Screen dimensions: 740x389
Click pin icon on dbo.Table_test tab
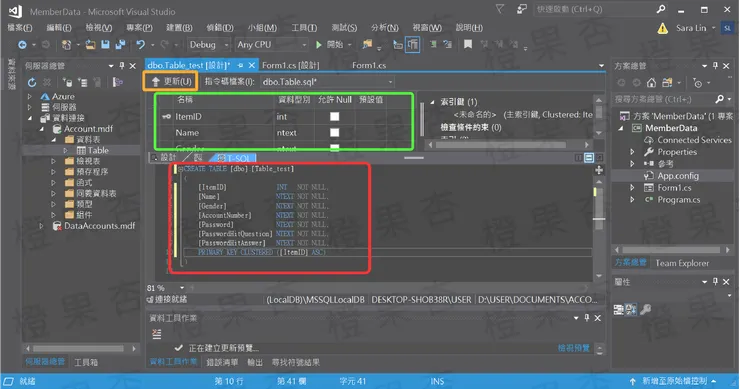click(x=240, y=65)
